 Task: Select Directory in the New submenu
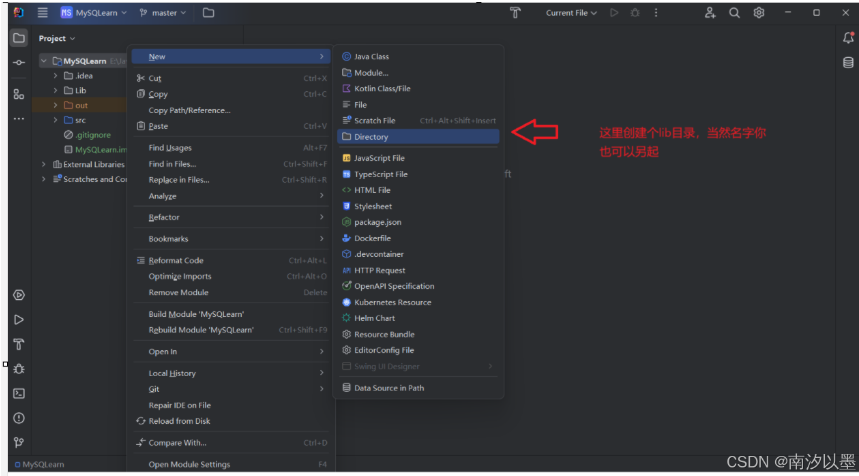click(371, 137)
